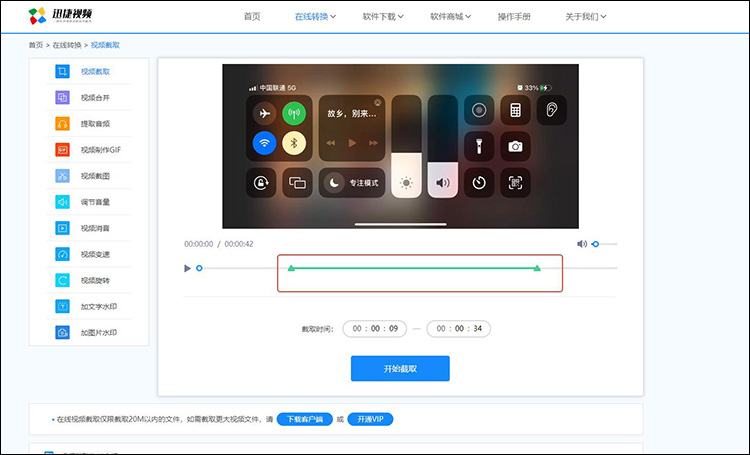Choose the 视频旋转 rotate icon
This screenshot has width=750, height=455.
pyautogui.click(x=62, y=280)
